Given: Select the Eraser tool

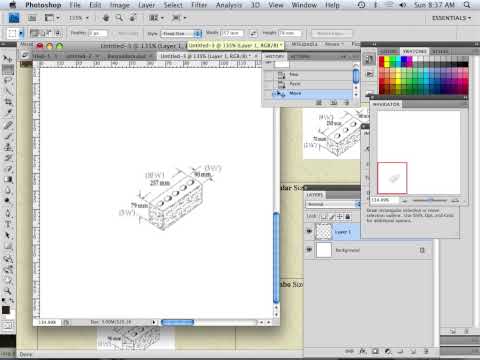Looking at the screenshot, I should pos(7,169).
